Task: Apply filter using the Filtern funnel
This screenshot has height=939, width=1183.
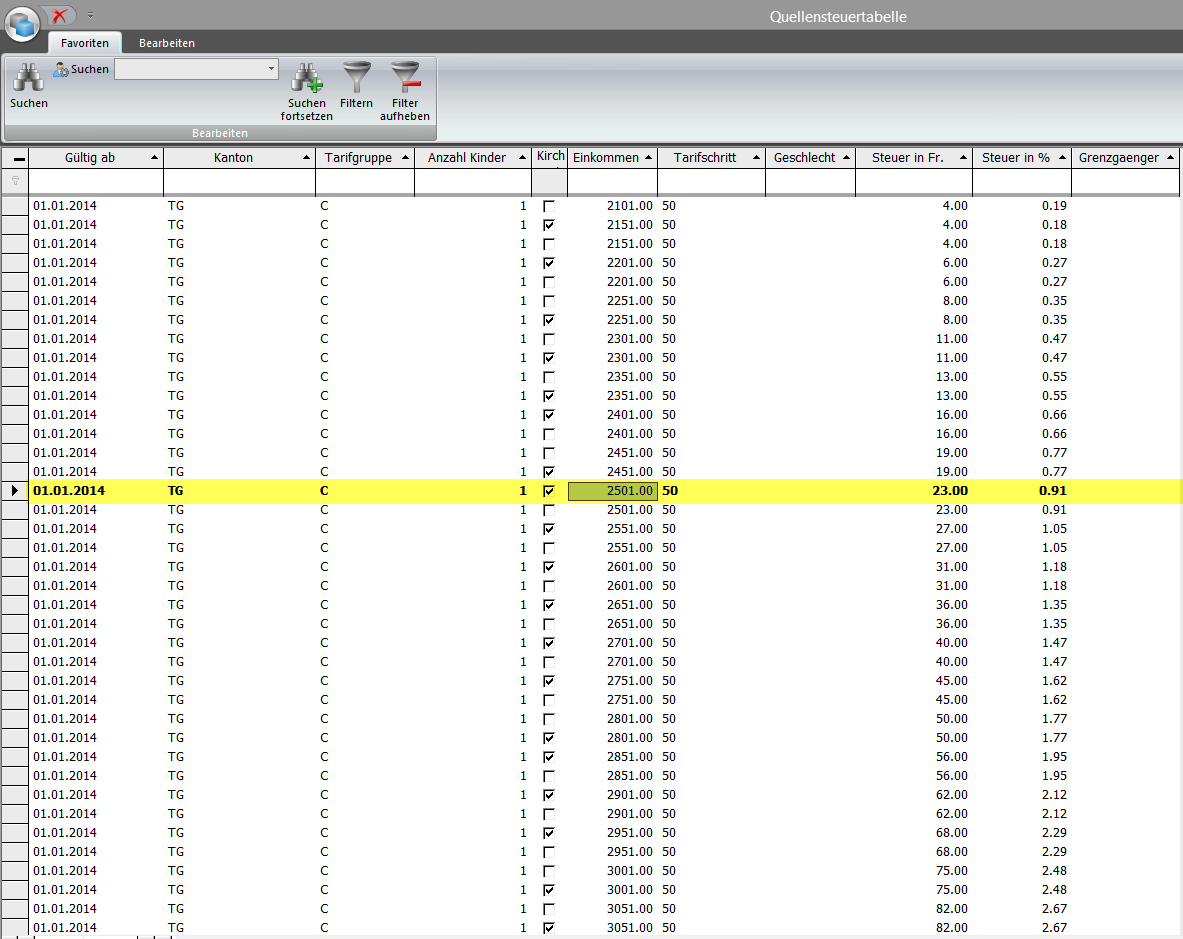Action: click(x=356, y=78)
